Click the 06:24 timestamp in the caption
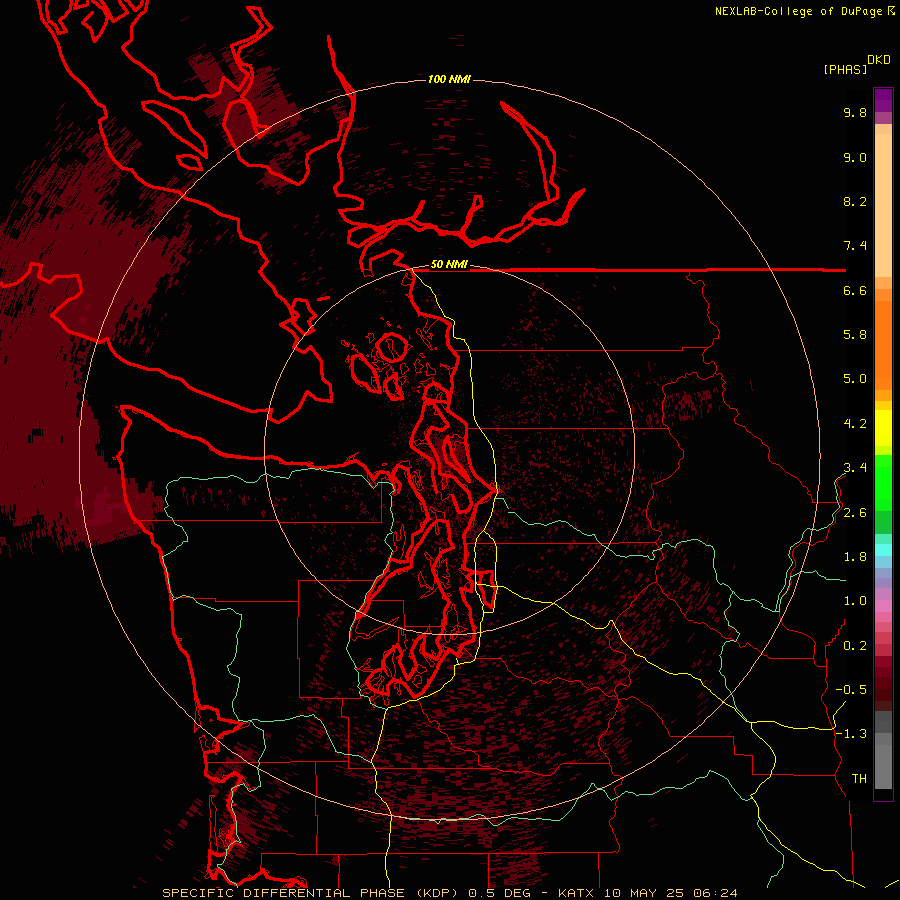The height and width of the screenshot is (900, 900). pos(715,893)
